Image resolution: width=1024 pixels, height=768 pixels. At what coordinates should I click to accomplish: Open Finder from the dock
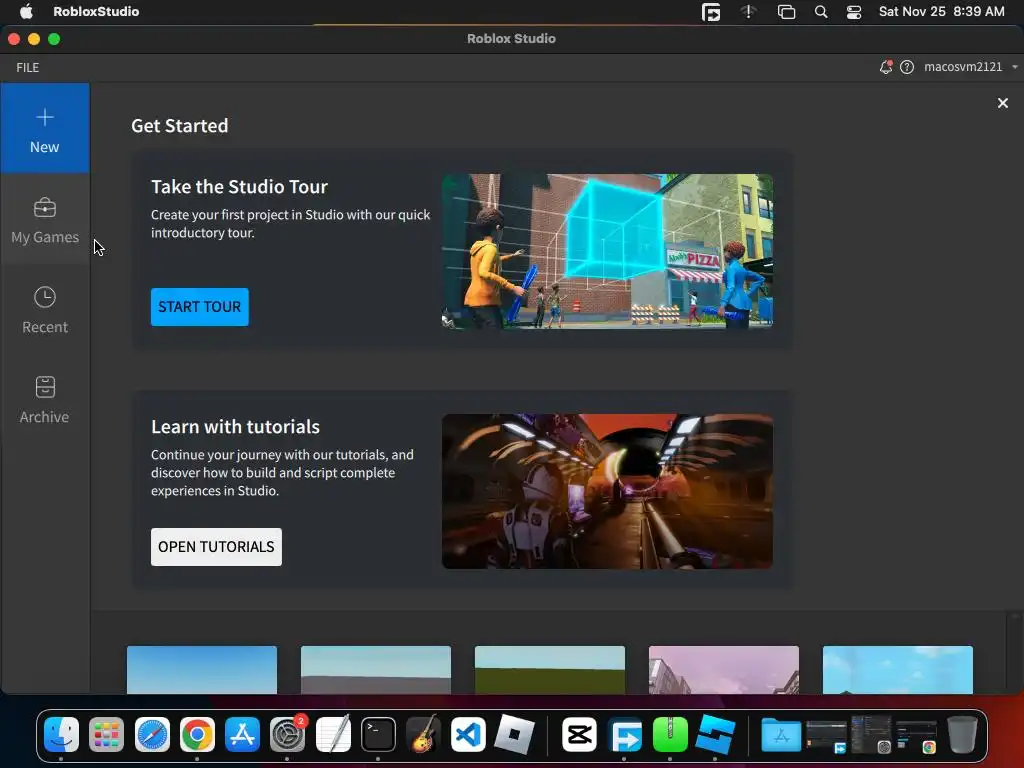coord(61,735)
